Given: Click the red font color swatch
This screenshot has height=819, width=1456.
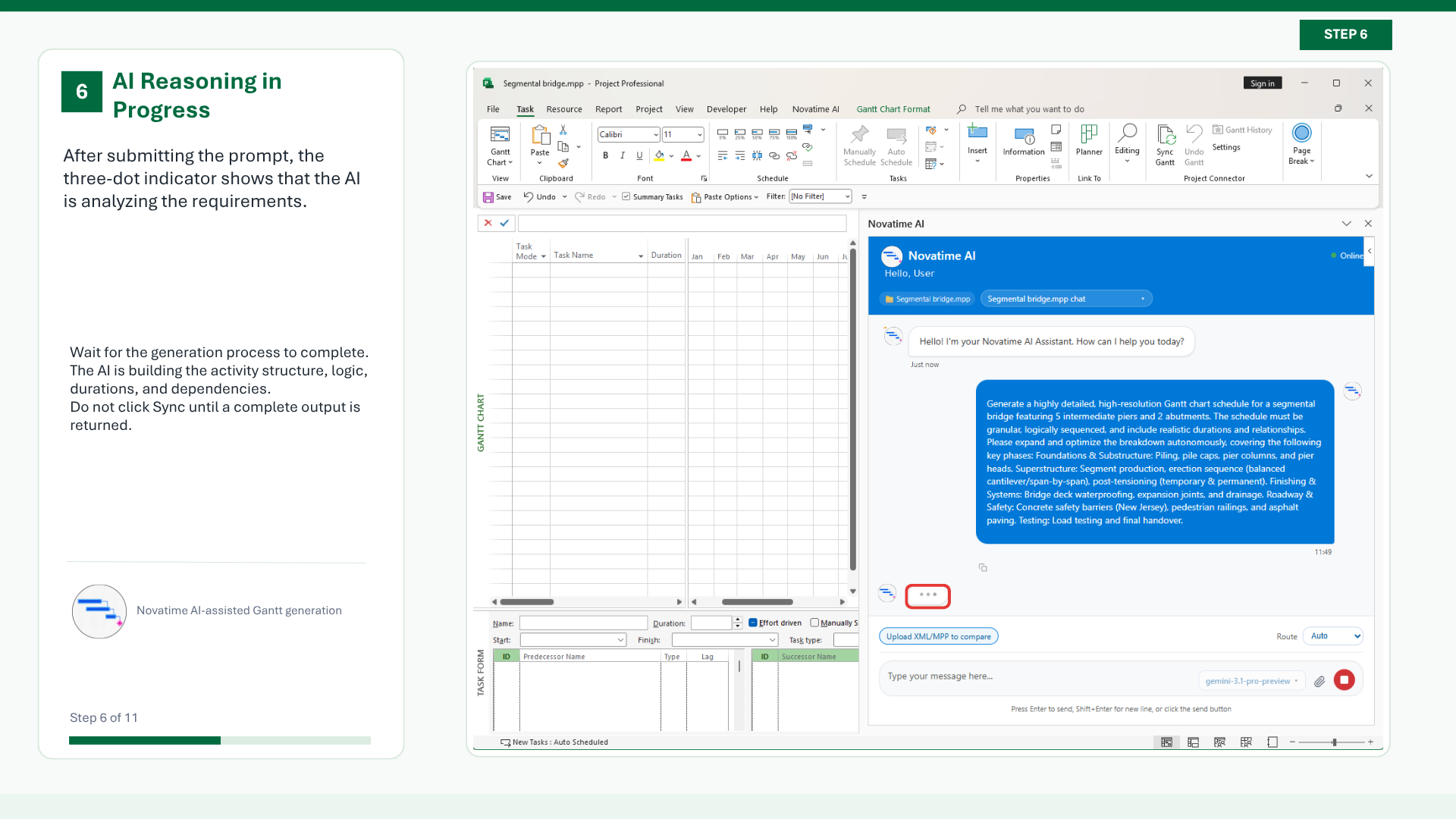Looking at the screenshot, I should (x=686, y=155).
